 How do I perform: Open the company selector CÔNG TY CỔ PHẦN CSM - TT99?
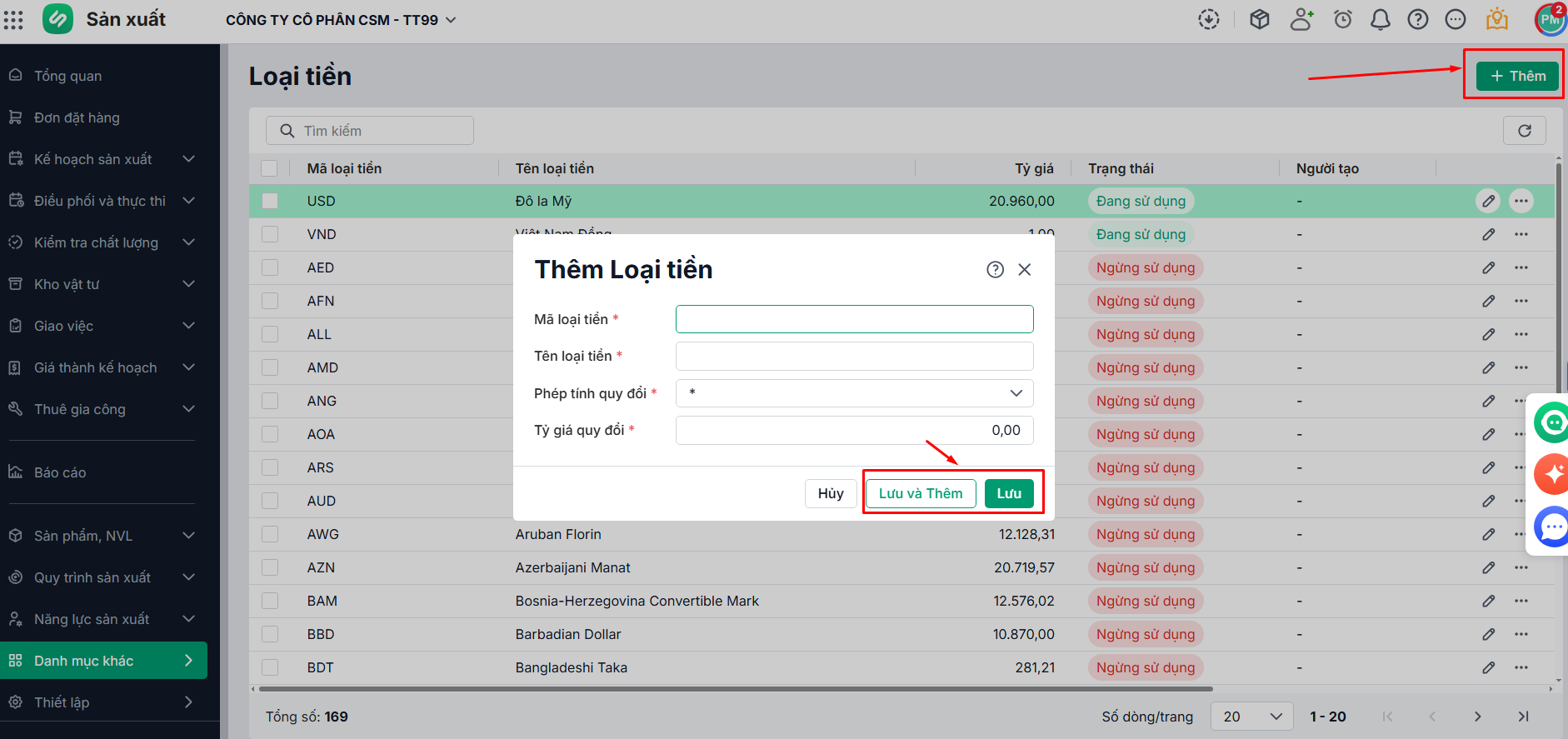(341, 20)
